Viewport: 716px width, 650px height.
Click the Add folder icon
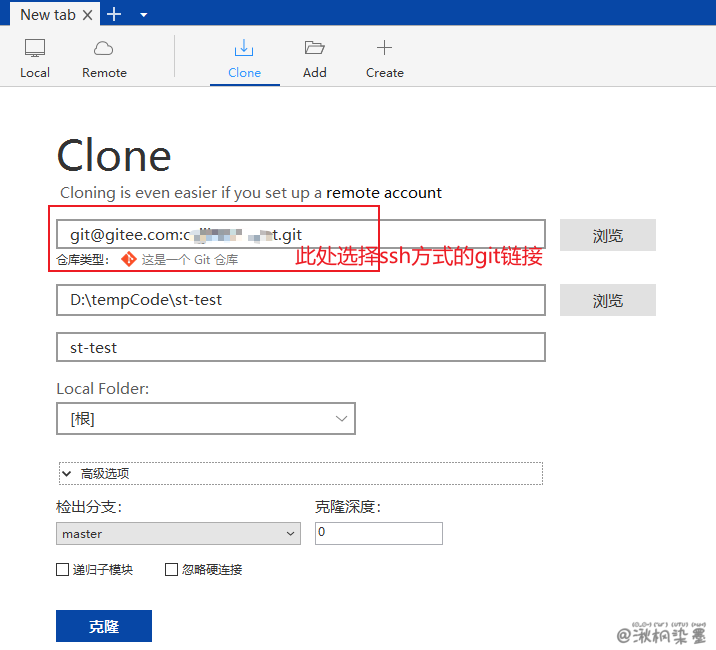point(315,58)
